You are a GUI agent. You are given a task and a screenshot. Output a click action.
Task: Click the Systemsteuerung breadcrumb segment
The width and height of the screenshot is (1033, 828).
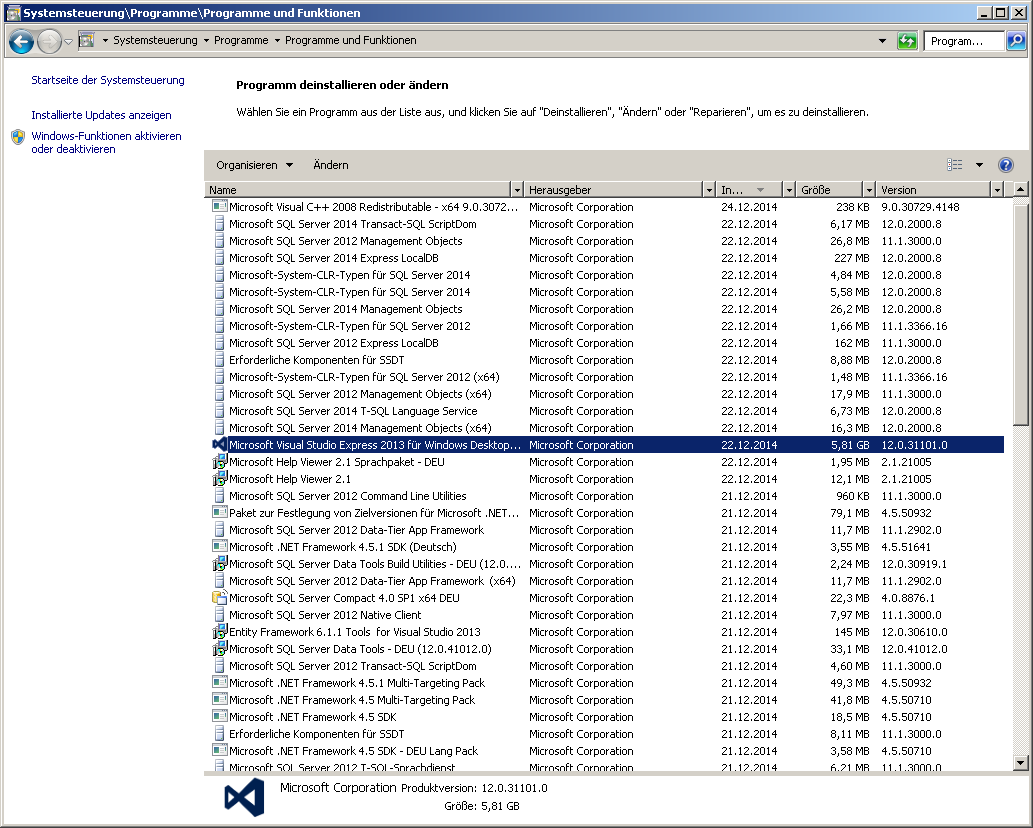(x=155, y=40)
